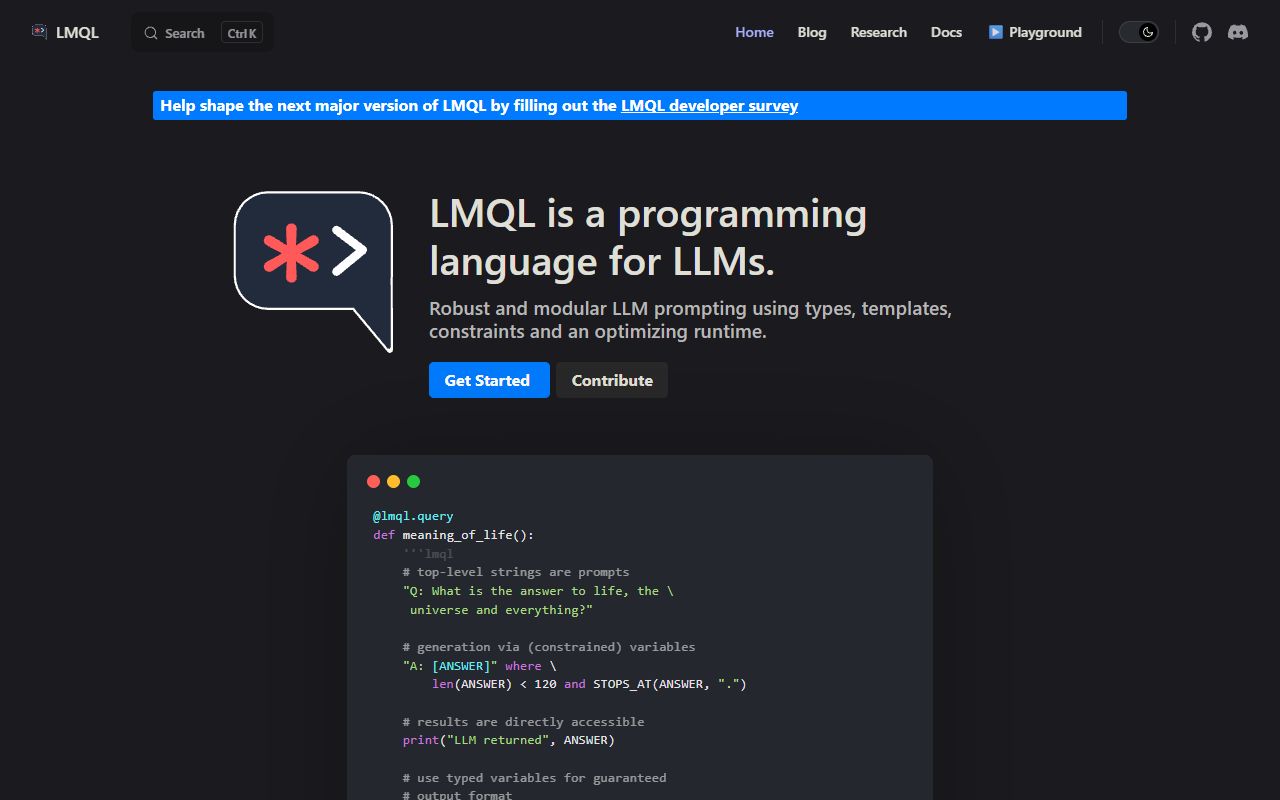Click the green dot on the code window
This screenshot has width=1280, height=800.
point(413,481)
